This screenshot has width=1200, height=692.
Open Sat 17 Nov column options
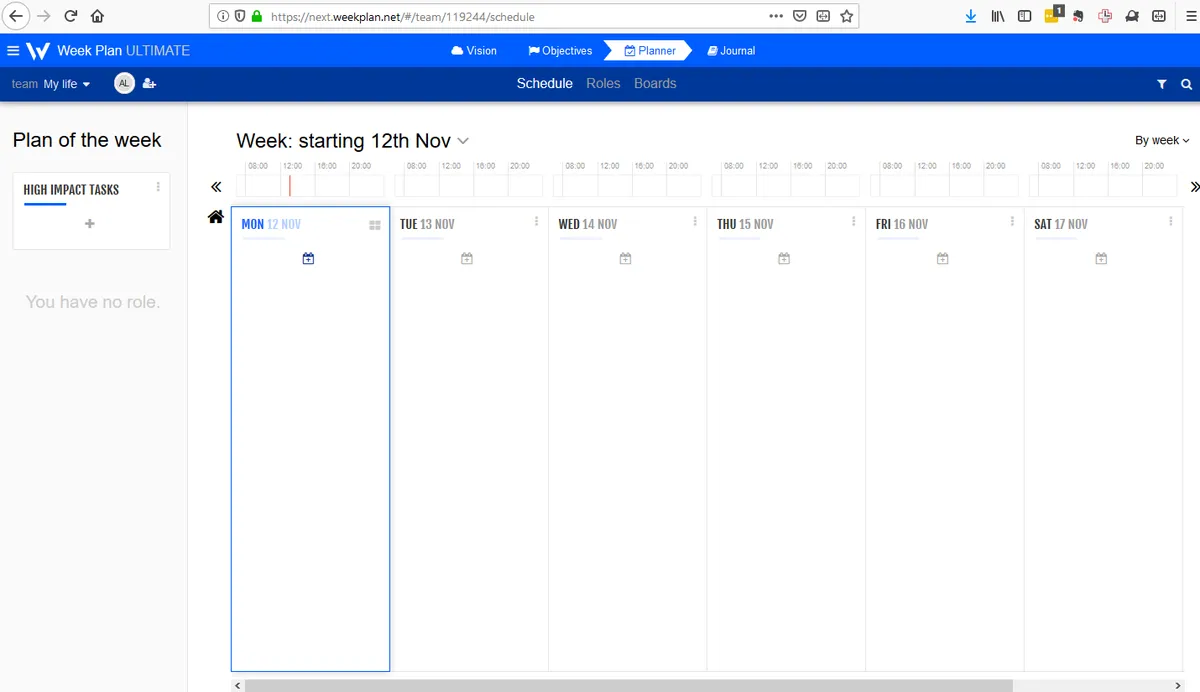click(1170, 222)
